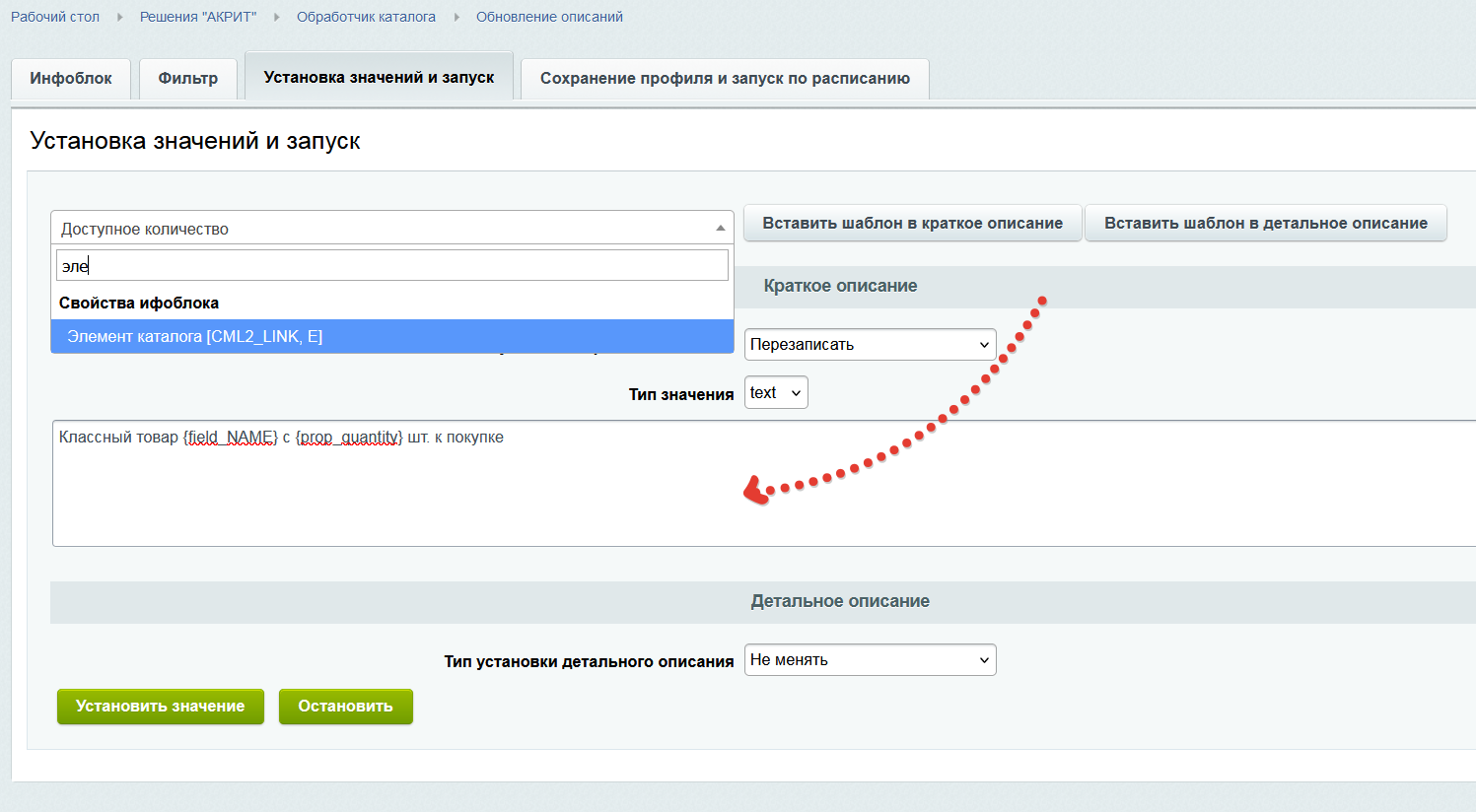
Task: Open the "Фильтр" tab
Action: point(188,79)
